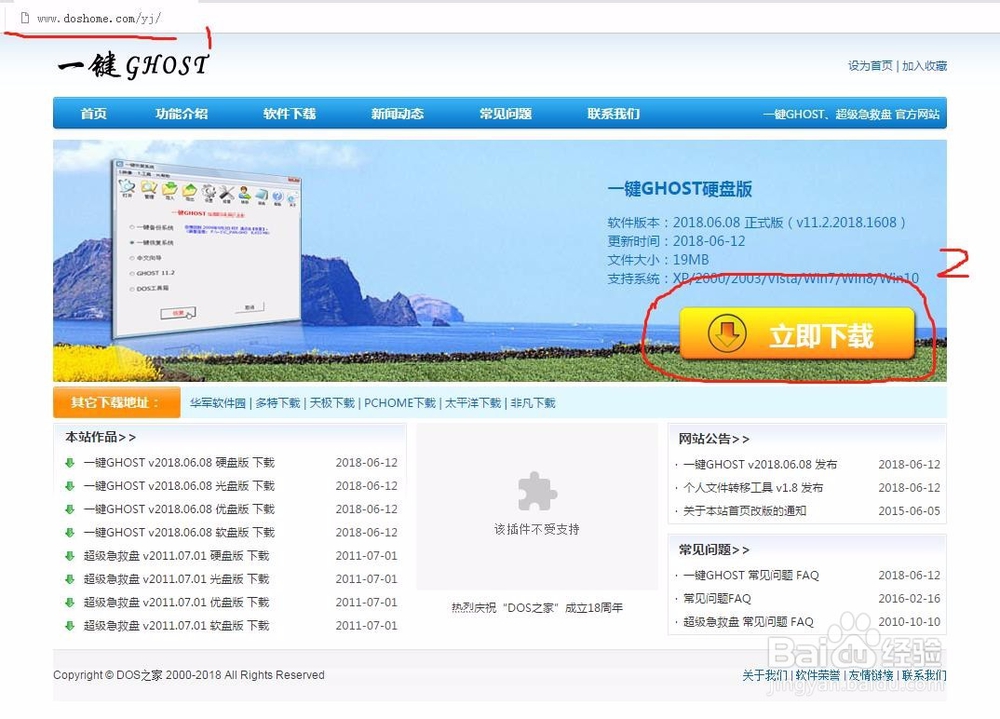Click the 文件大小：19MB text

(658, 260)
